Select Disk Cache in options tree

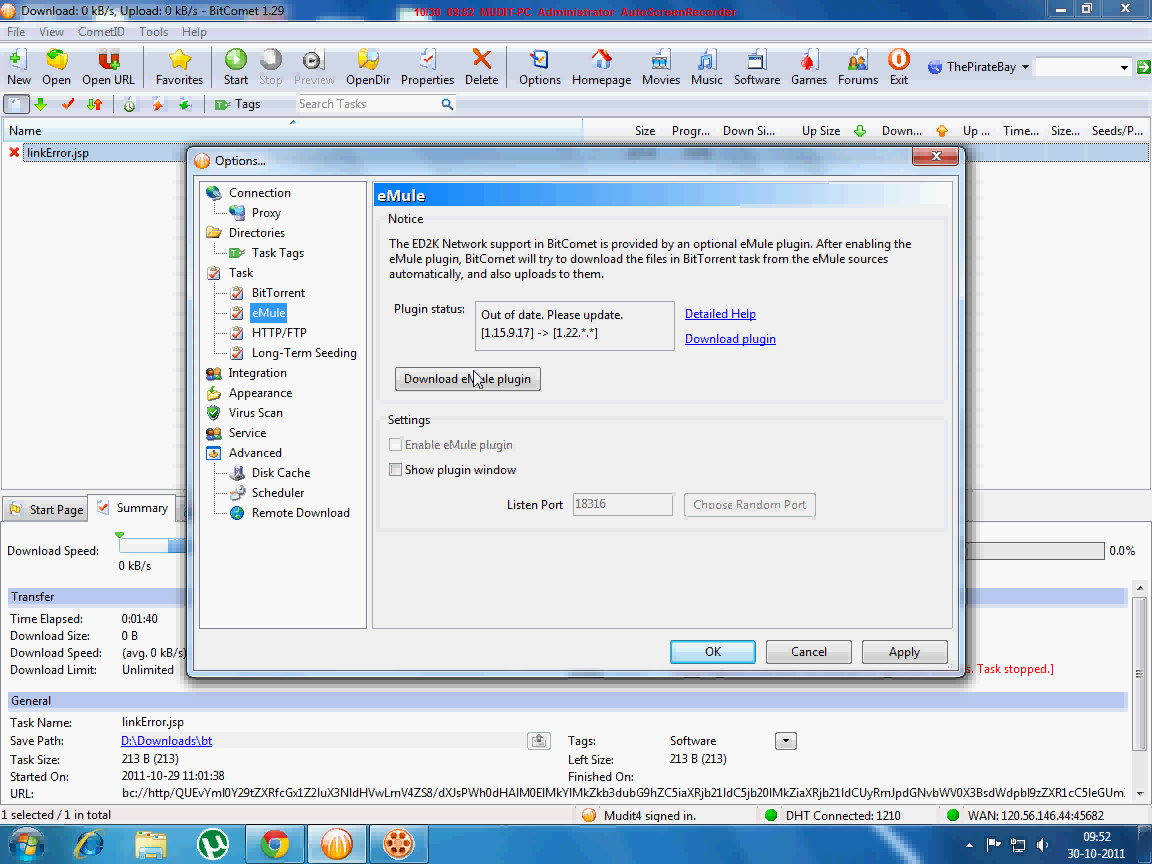(x=281, y=473)
